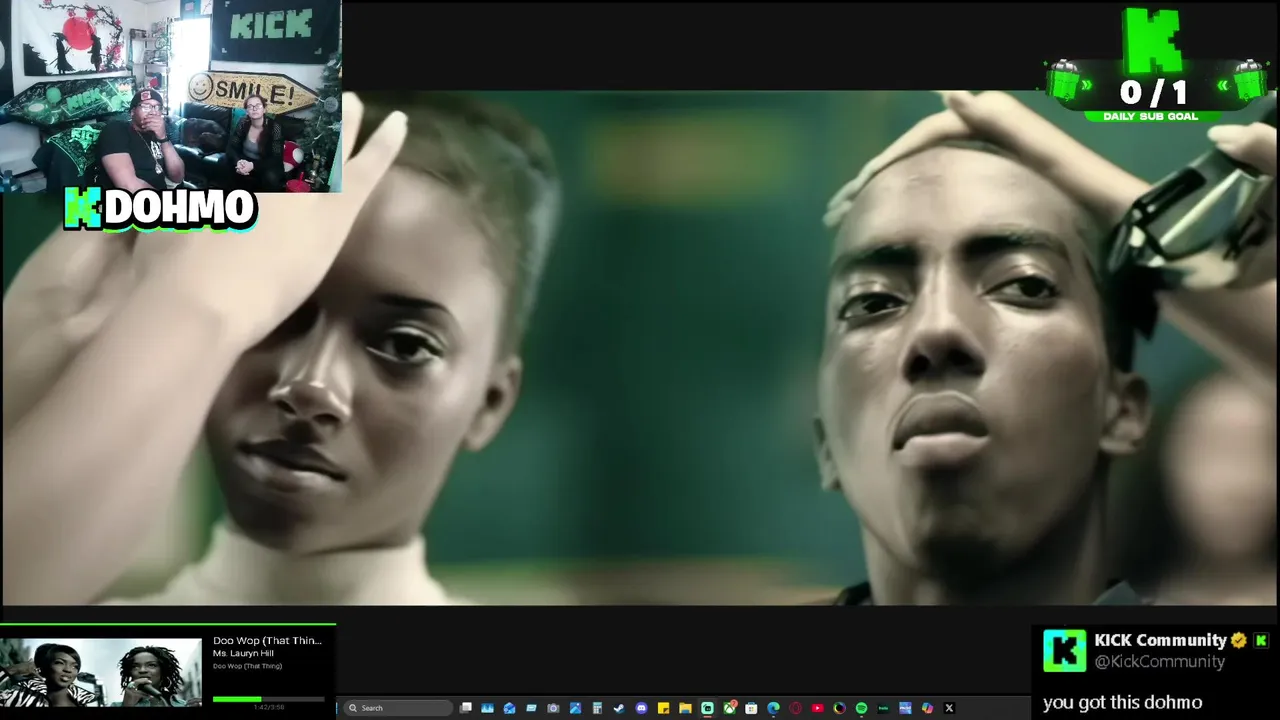Click the 'KICK Community' username
Image resolution: width=1280 pixels, height=720 pixels.
1160,640
